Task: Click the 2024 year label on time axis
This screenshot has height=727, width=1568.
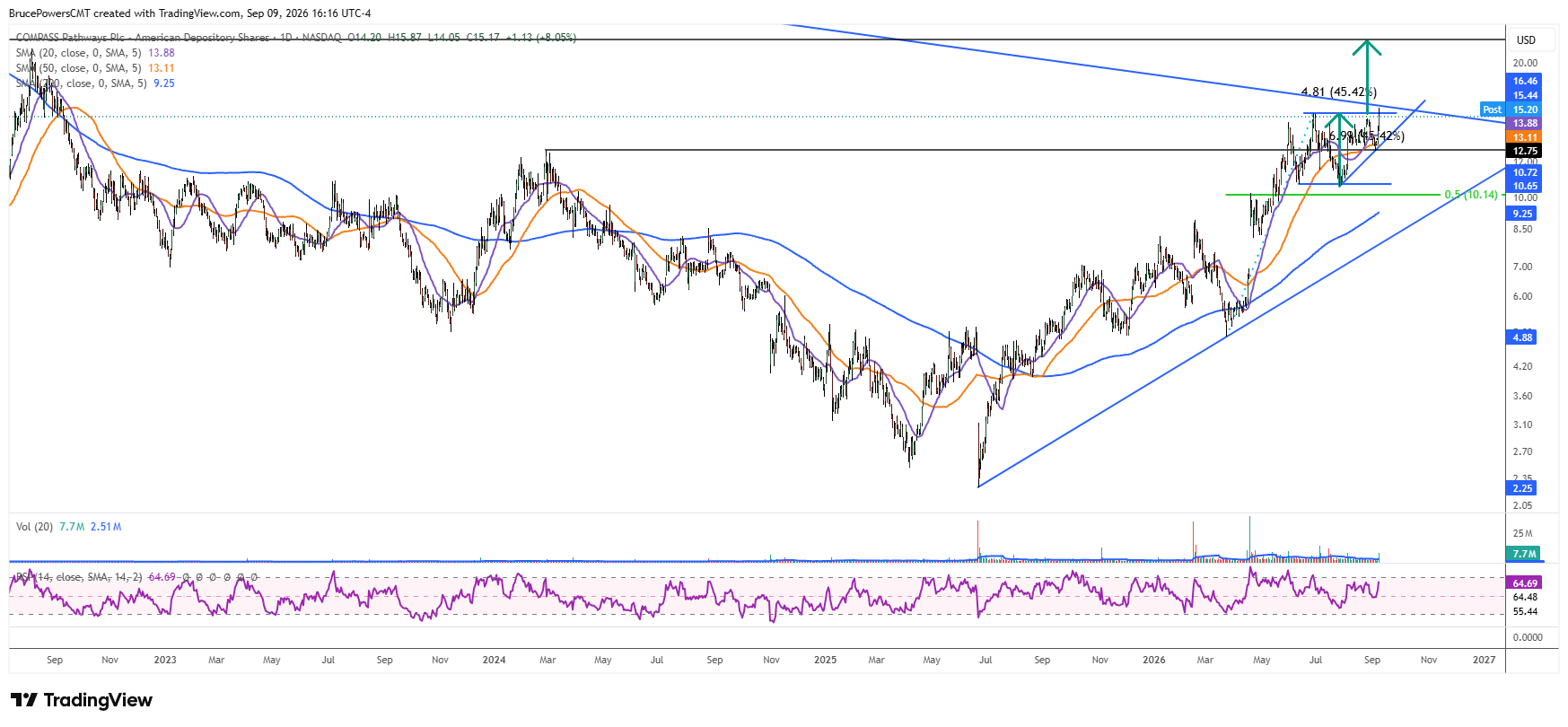Action: pos(494,660)
